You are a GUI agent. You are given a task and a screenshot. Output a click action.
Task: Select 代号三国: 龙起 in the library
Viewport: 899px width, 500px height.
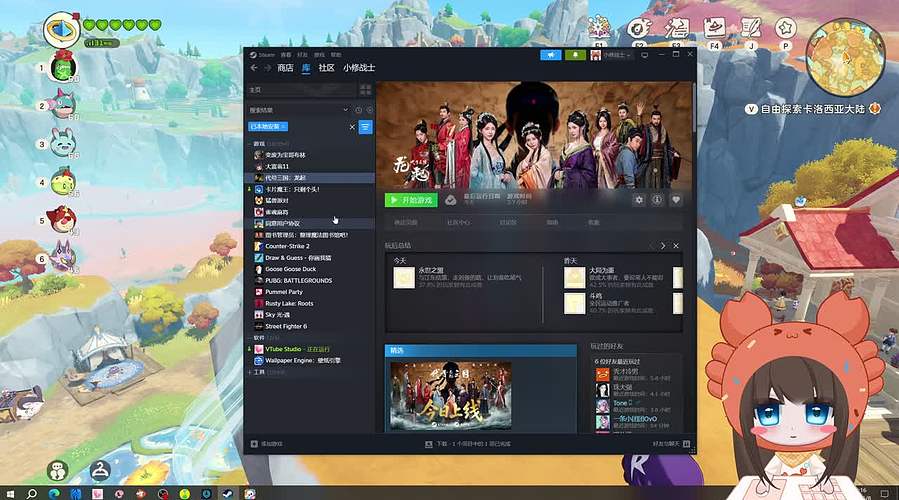310,178
